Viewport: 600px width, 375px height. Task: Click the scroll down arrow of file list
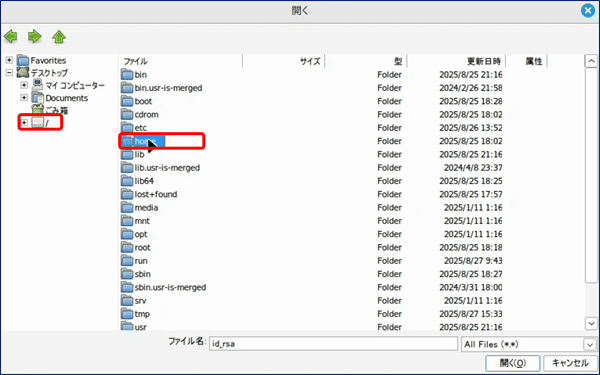click(x=591, y=324)
